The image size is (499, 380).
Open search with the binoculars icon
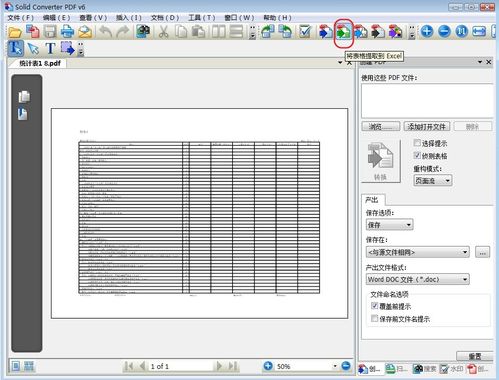coord(143,32)
